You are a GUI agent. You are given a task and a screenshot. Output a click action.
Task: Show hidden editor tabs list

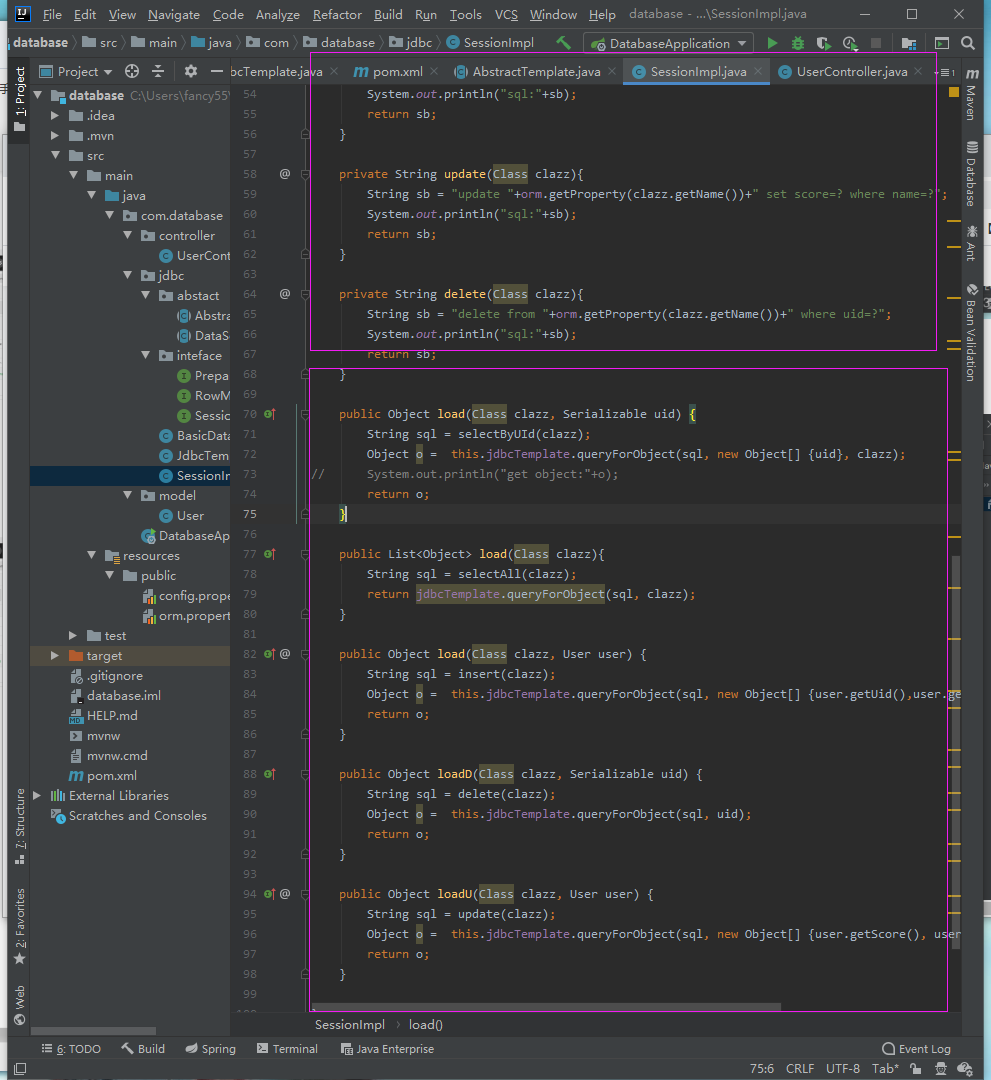(946, 72)
